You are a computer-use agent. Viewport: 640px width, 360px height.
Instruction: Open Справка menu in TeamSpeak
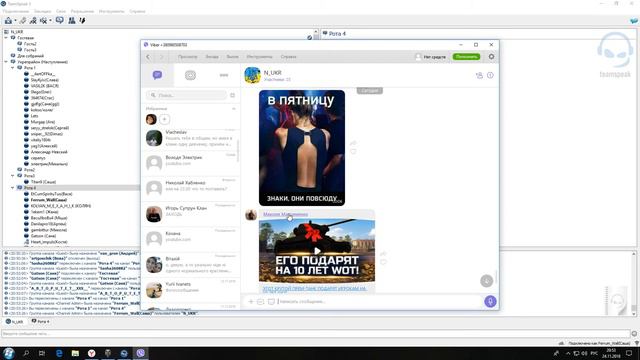pyautogui.click(x=137, y=11)
